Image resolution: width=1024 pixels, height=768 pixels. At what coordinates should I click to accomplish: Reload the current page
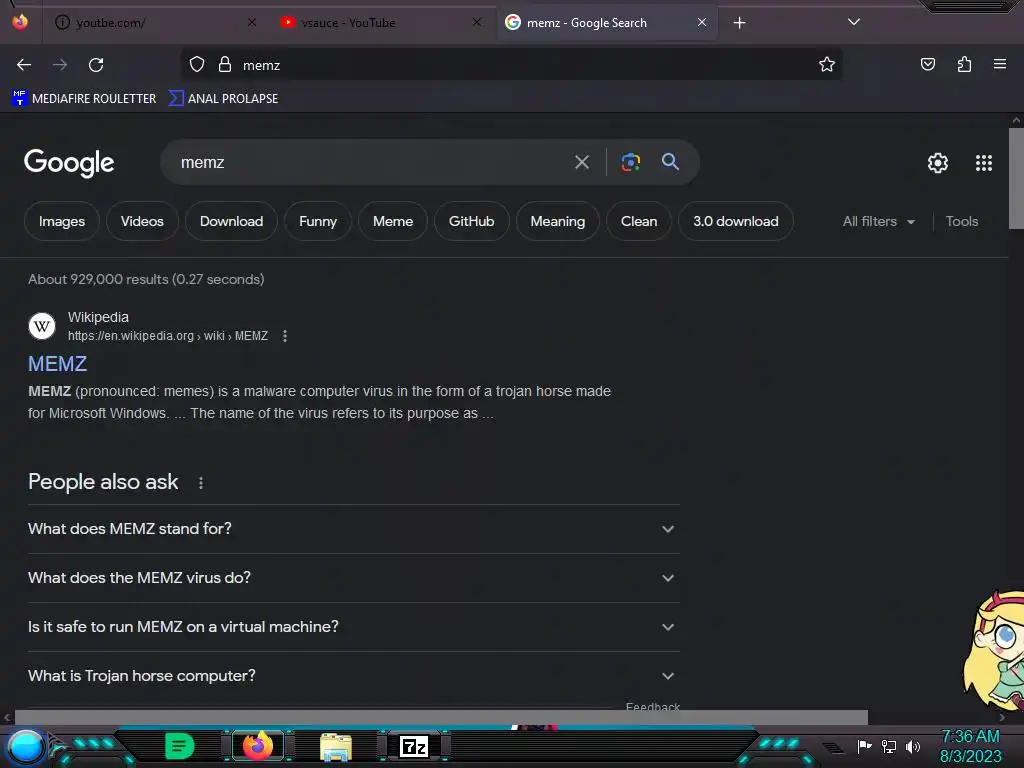click(96, 65)
